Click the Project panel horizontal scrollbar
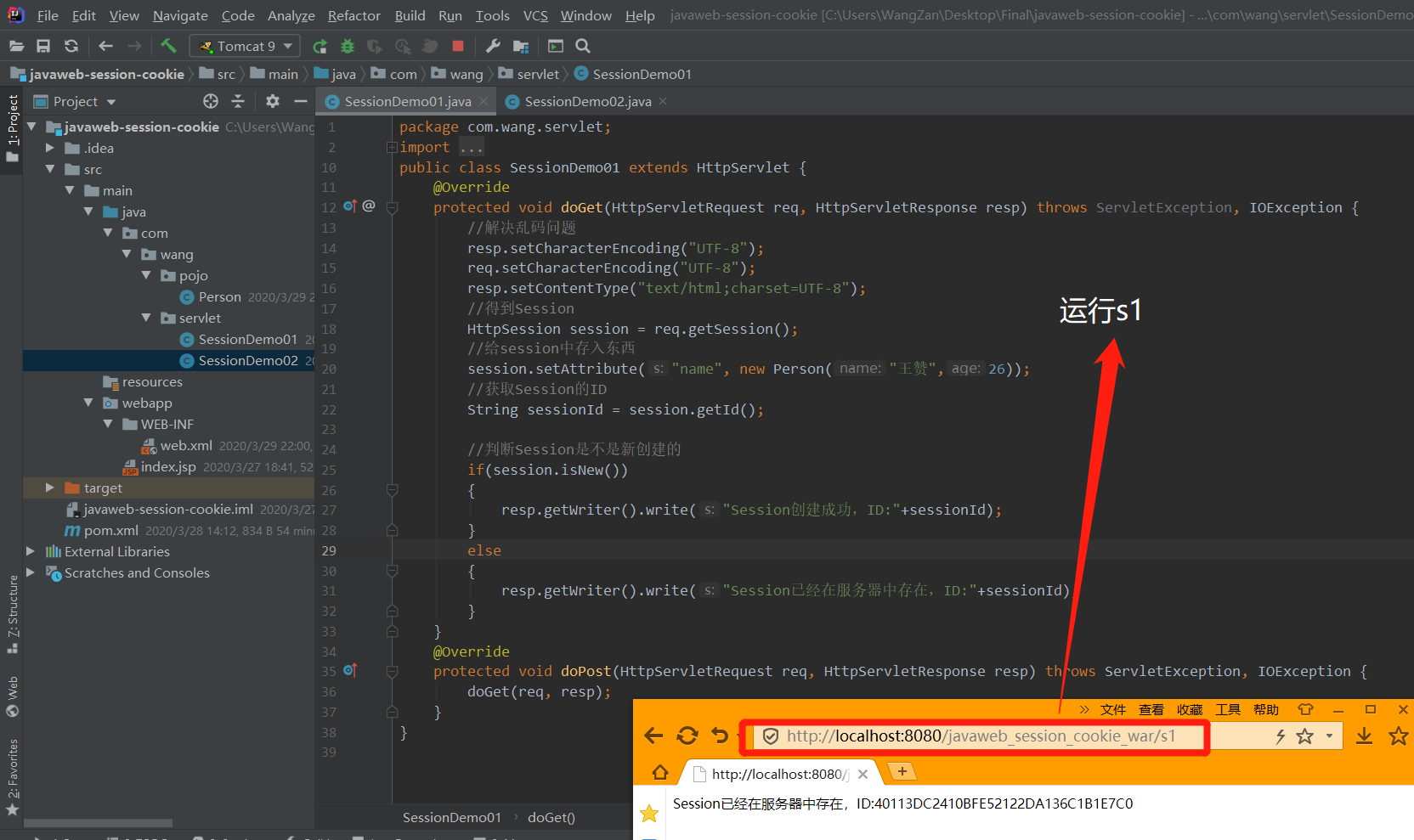 [98, 823]
